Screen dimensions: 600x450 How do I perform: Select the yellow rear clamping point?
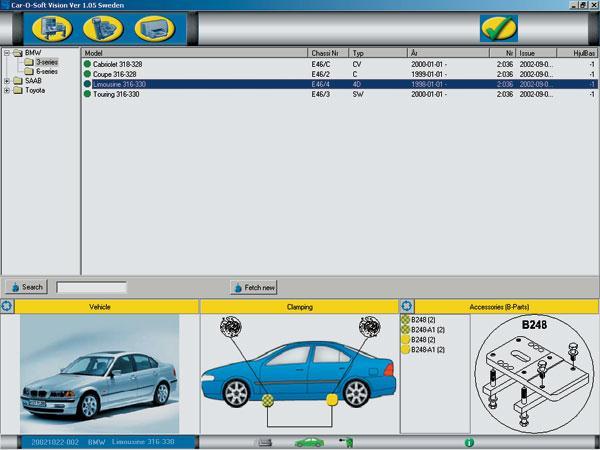point(332,400)
